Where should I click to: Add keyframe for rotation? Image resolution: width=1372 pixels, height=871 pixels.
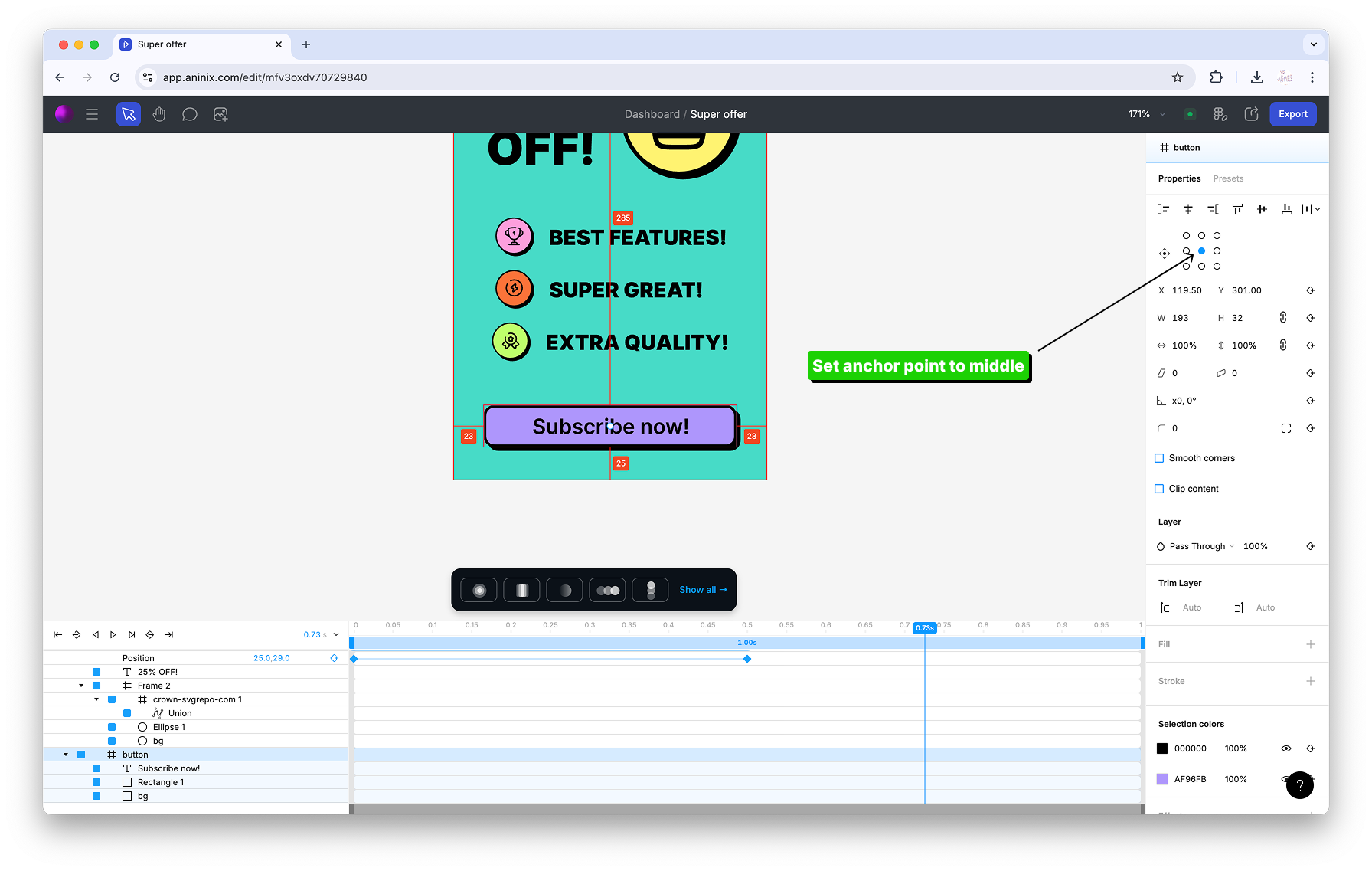coord(1311,401)
